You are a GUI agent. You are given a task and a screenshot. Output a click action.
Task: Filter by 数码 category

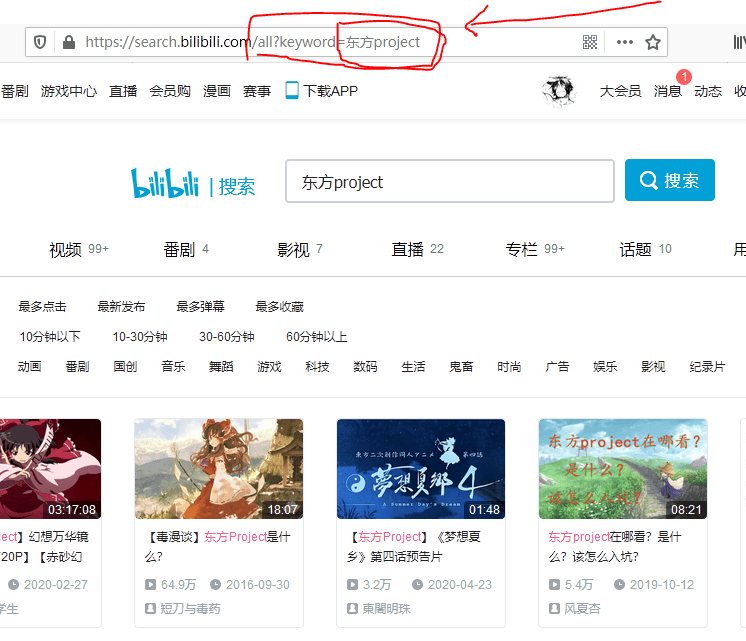(x=365, y=366)
